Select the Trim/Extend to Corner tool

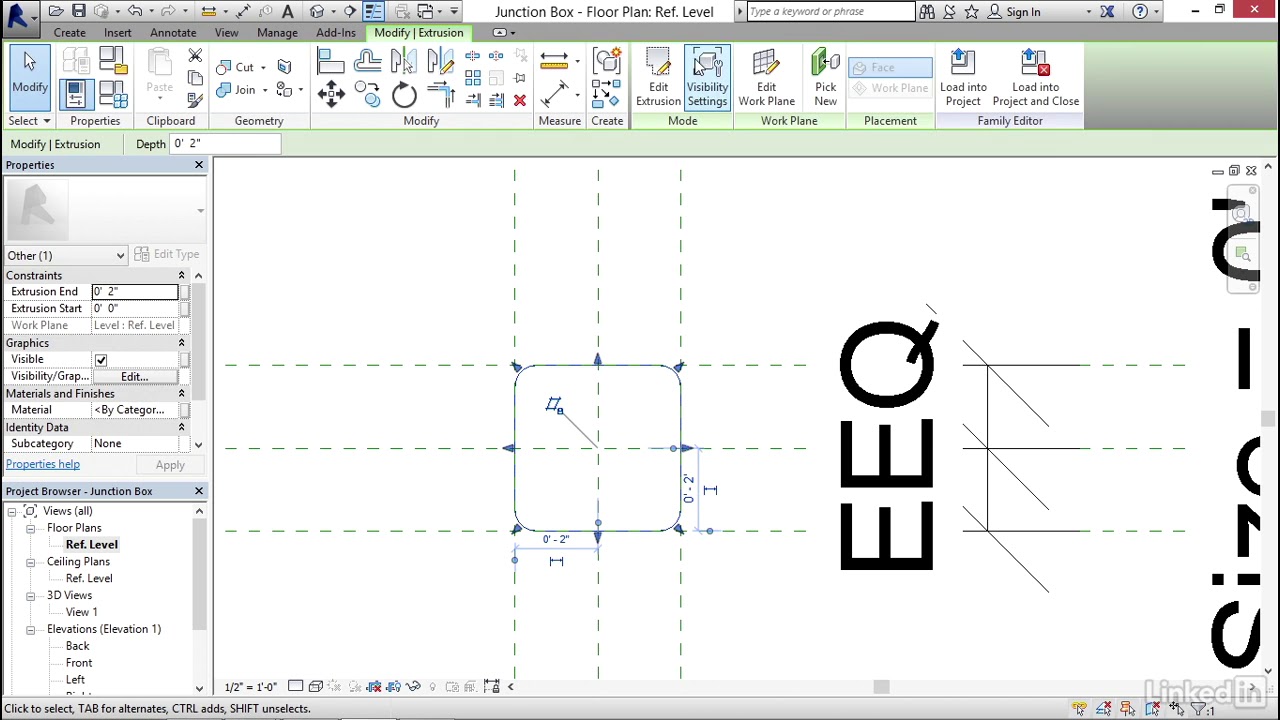coord(440,95)
